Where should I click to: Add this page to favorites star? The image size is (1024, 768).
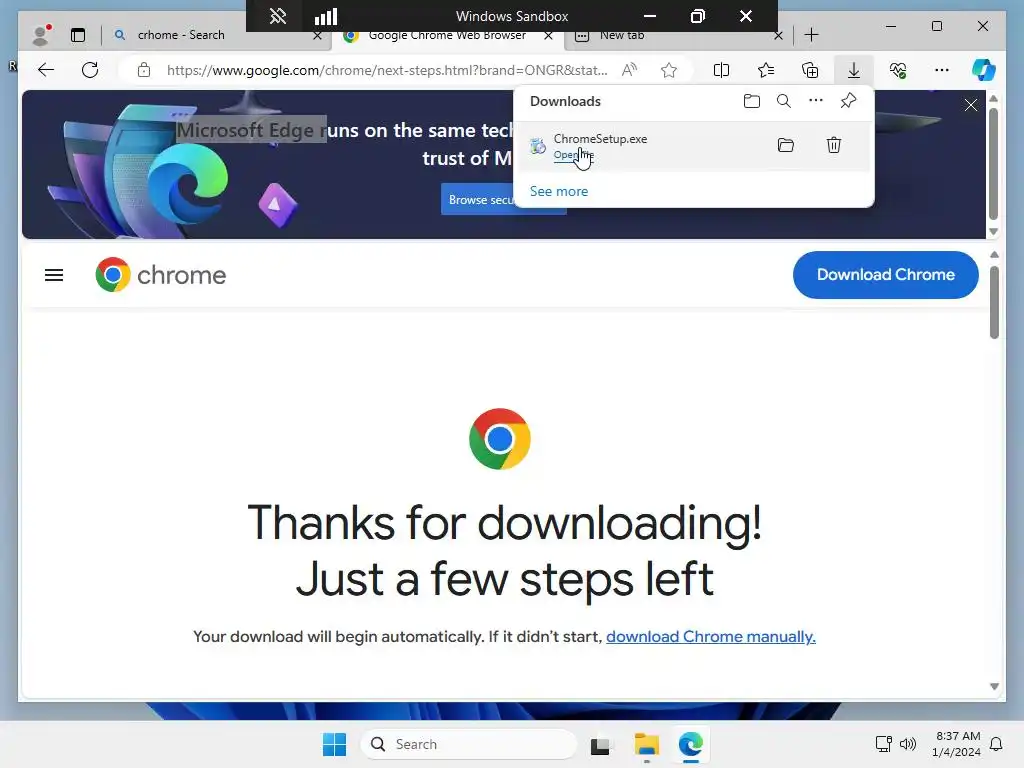pyautogui.click(x=669, y=70)
